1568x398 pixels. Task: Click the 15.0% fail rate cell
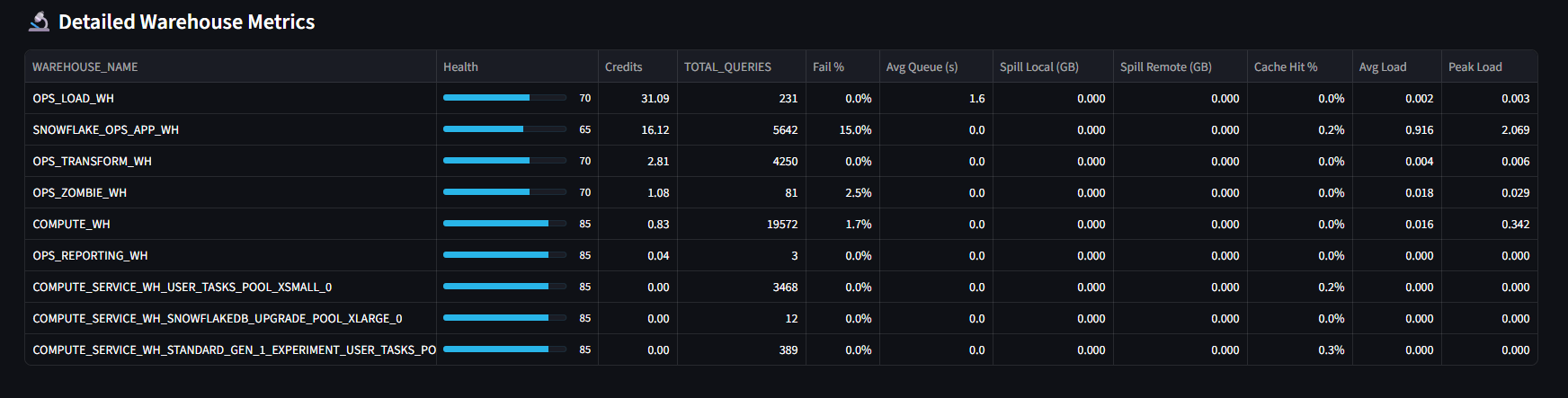(855, 130)
